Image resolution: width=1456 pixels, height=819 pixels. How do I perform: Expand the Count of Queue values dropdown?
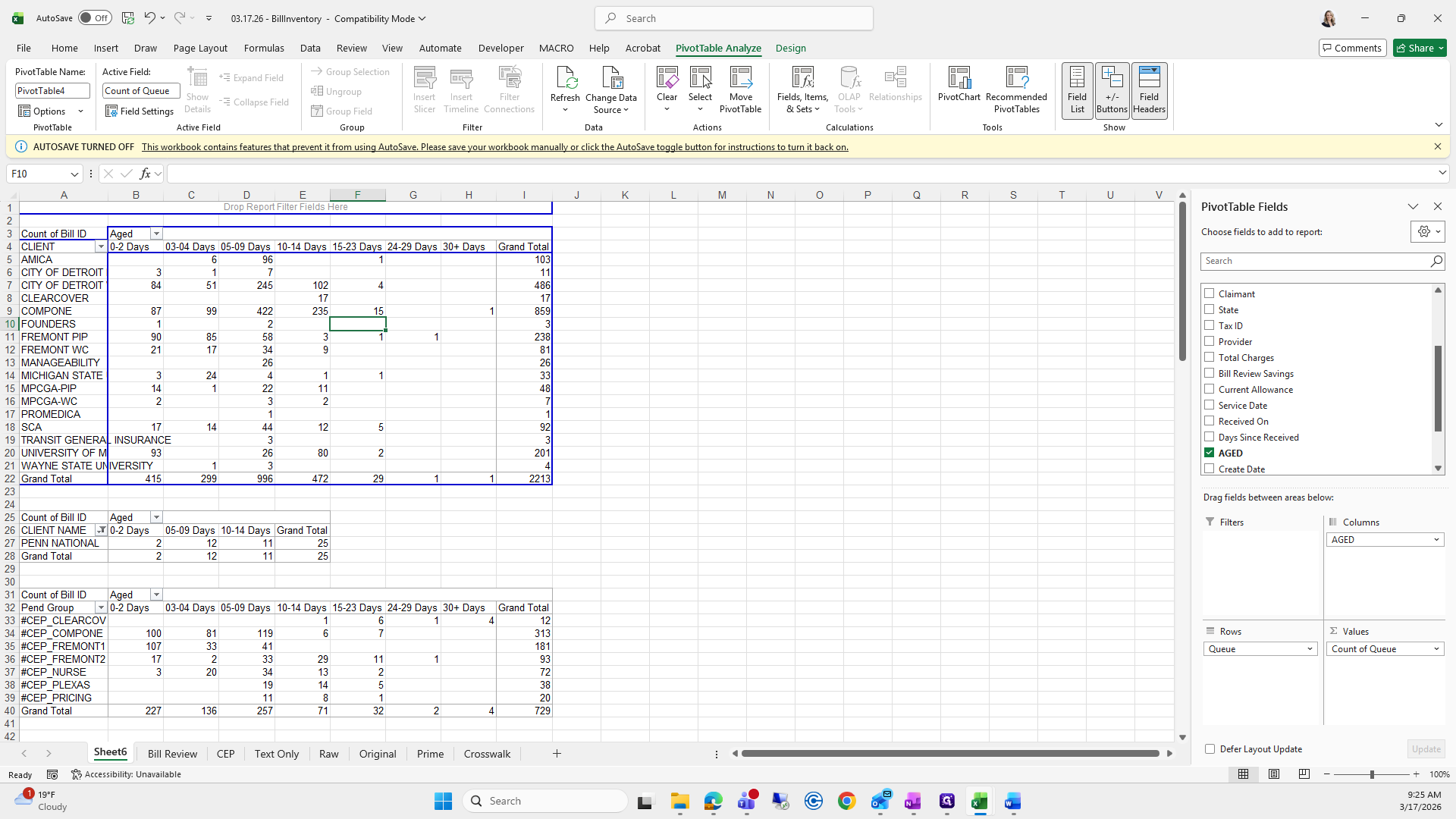[1436, 649]
